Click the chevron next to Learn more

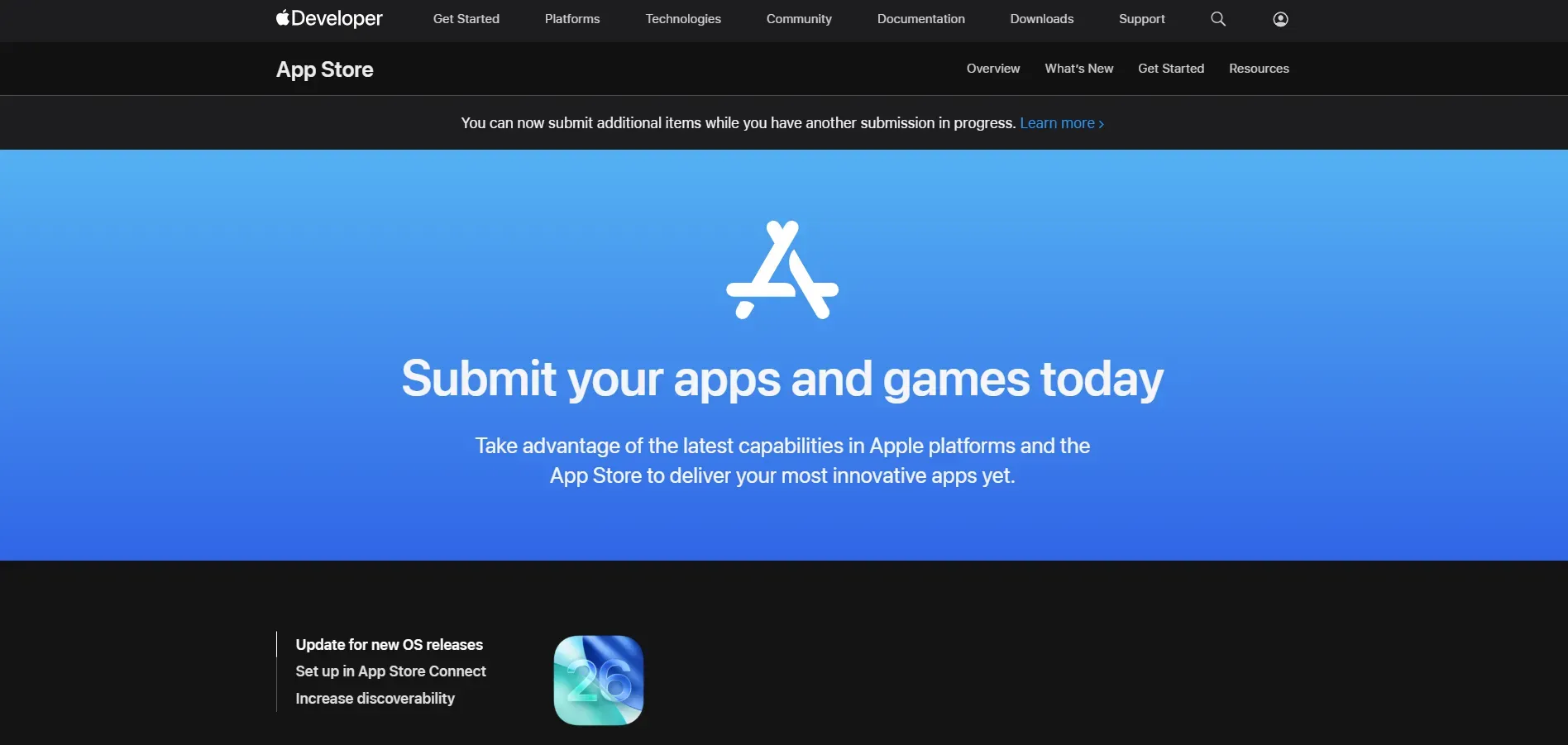tap(1101, 123)
